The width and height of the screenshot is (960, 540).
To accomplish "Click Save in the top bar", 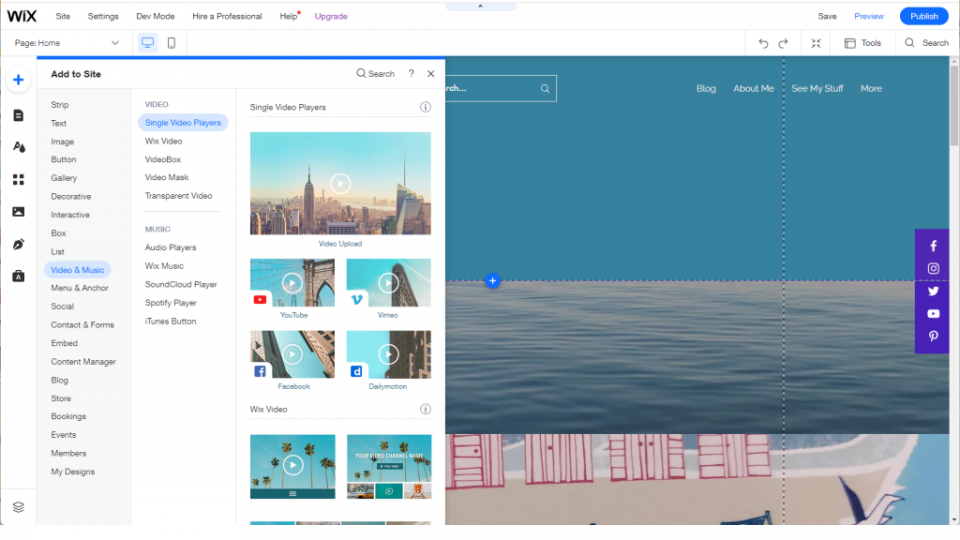I will (x=827, y=17).
